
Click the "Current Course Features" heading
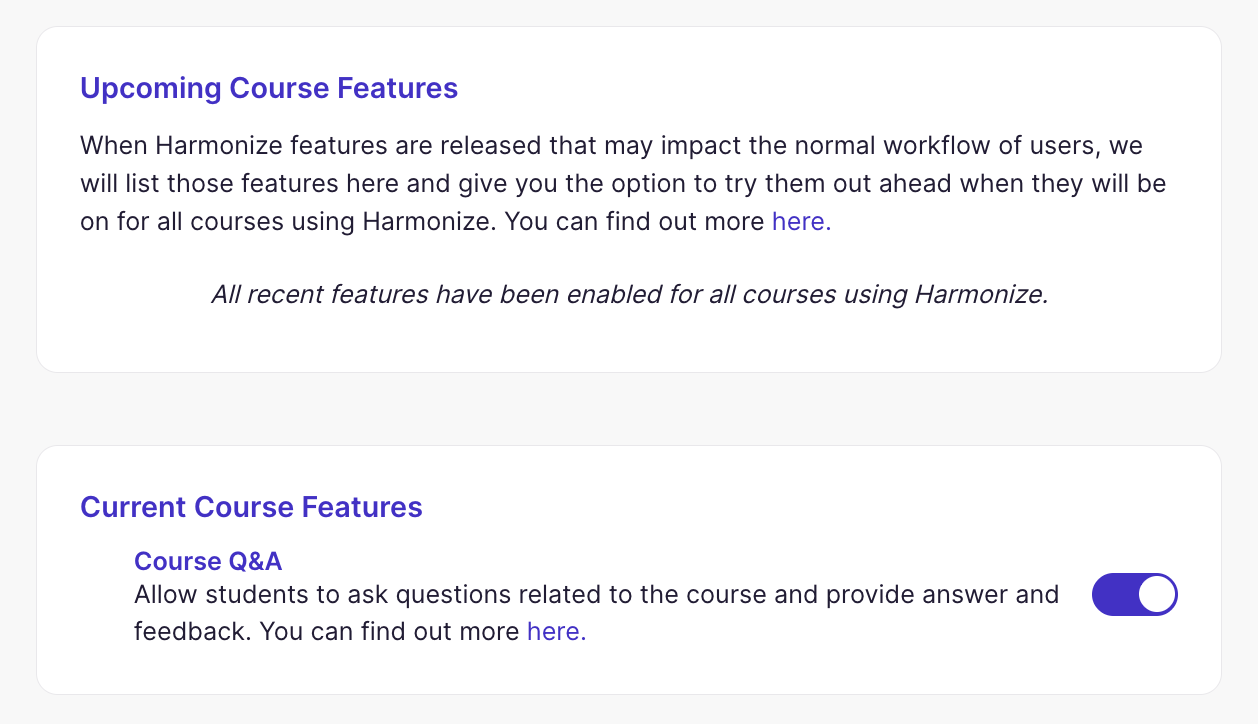click(251, 507)
